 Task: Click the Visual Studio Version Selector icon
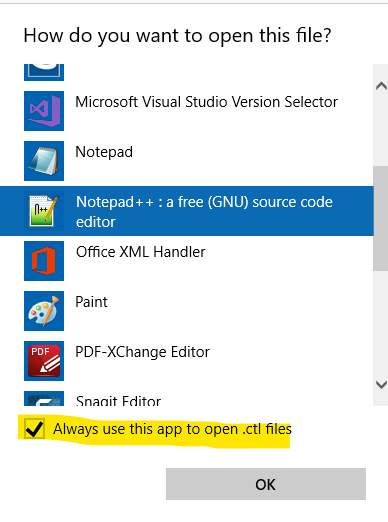pyautogui.click(x=44, y=111)
